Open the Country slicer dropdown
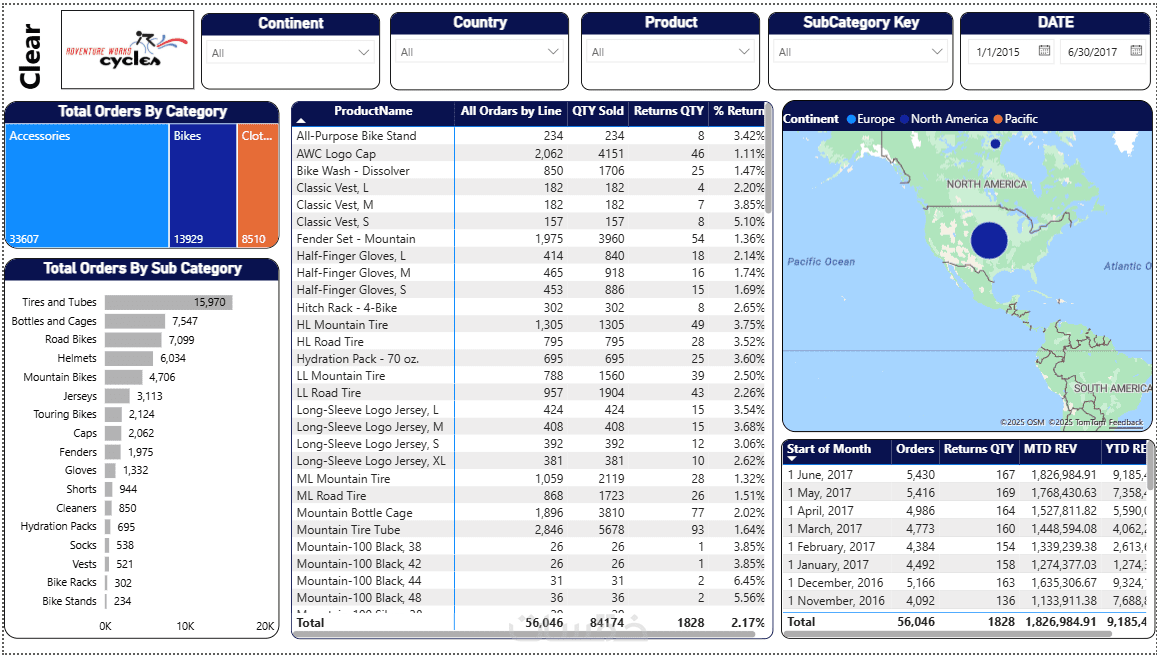The height and width of the screenshot is (655, 1157). click(480, 52)
